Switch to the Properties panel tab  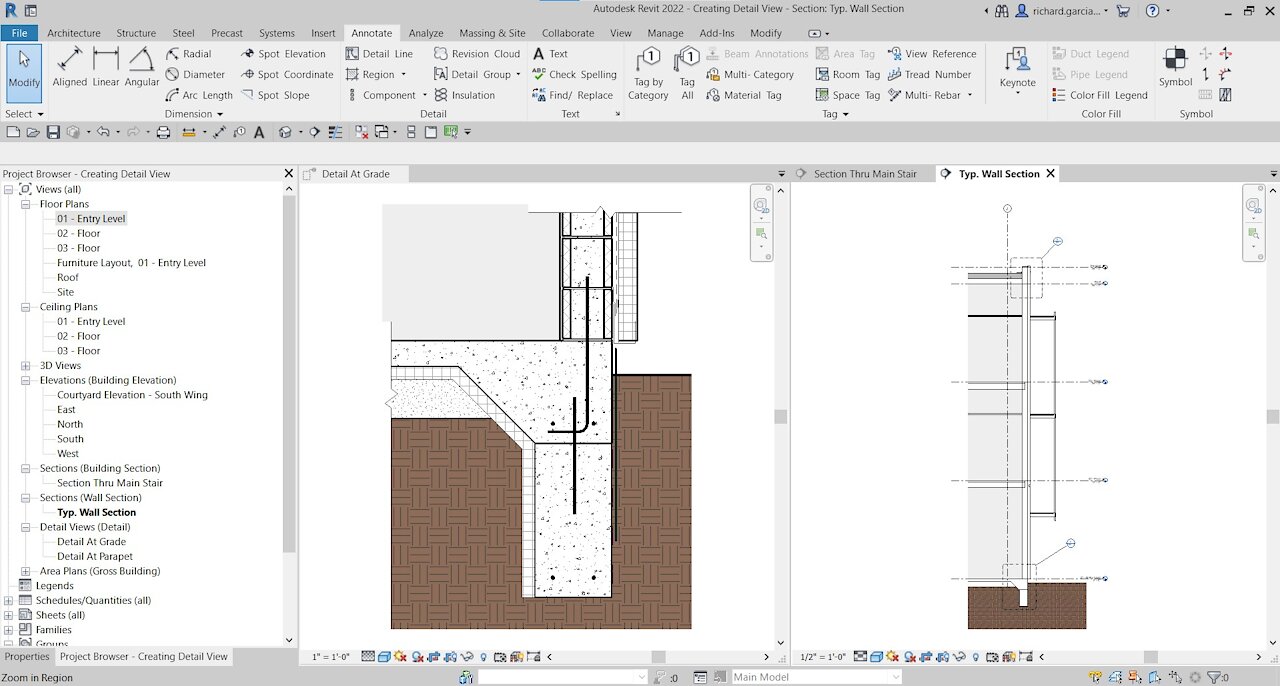(x=27, y=657)
